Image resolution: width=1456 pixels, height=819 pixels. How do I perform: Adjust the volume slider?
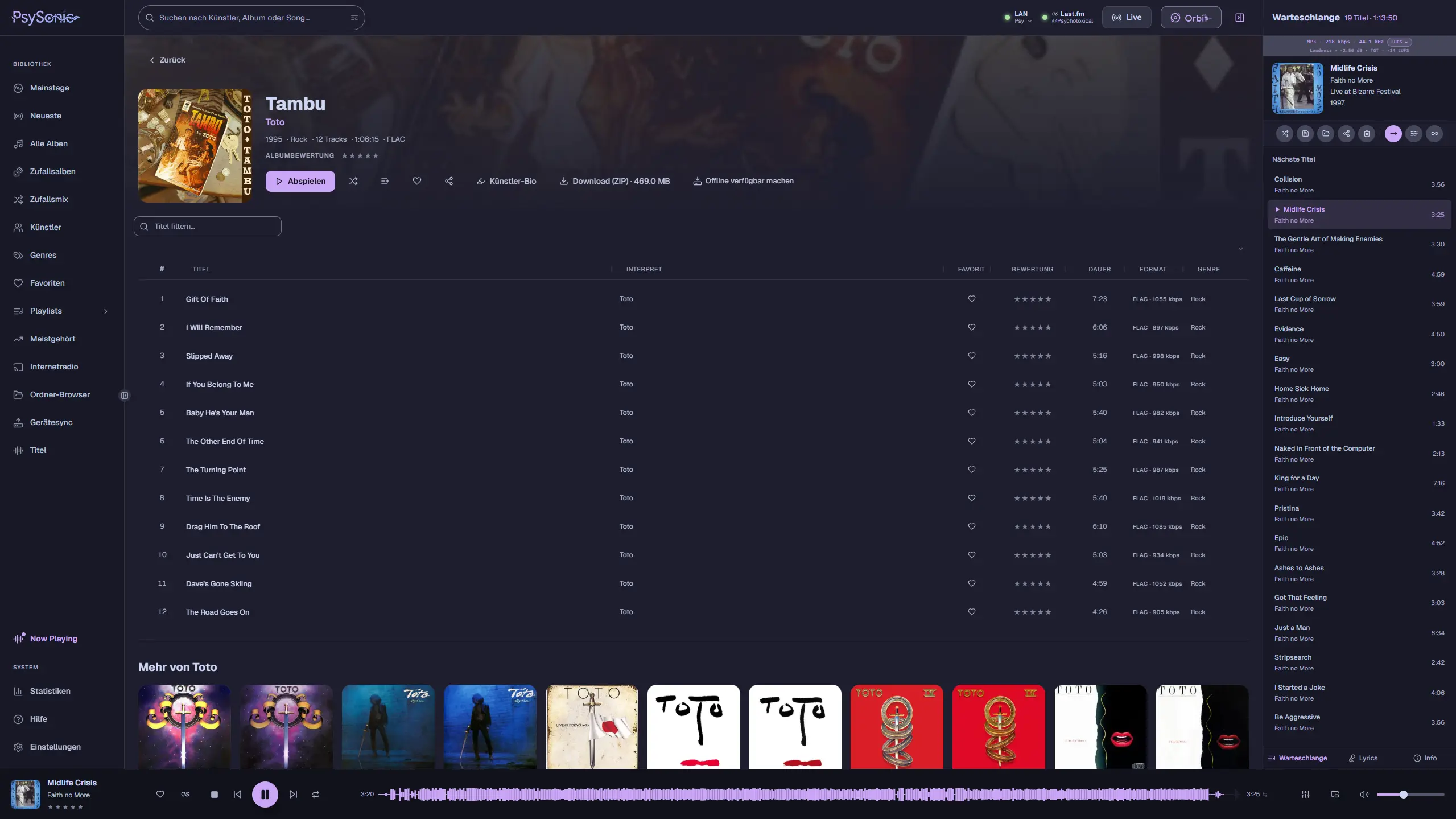(1410, 795)
